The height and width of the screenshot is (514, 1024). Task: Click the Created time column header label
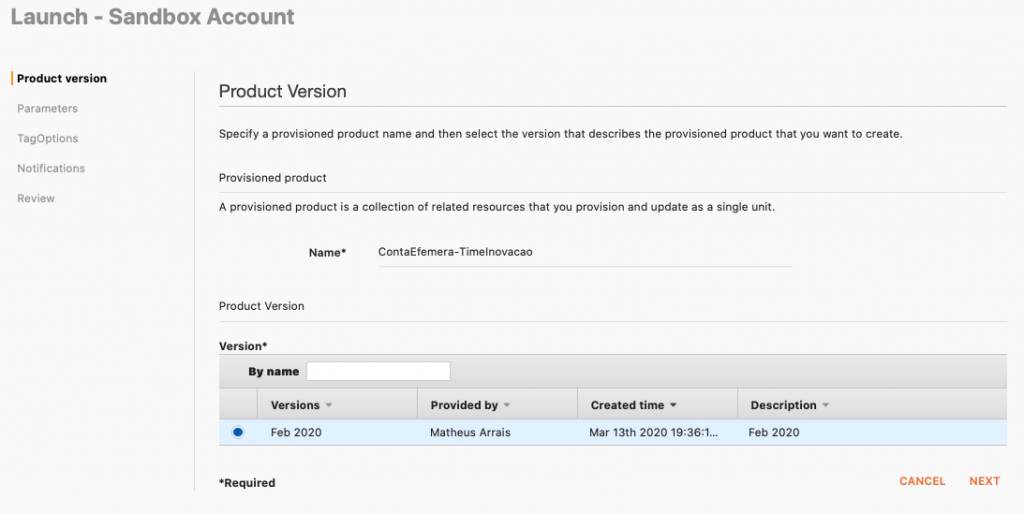(x=627, y=406)
